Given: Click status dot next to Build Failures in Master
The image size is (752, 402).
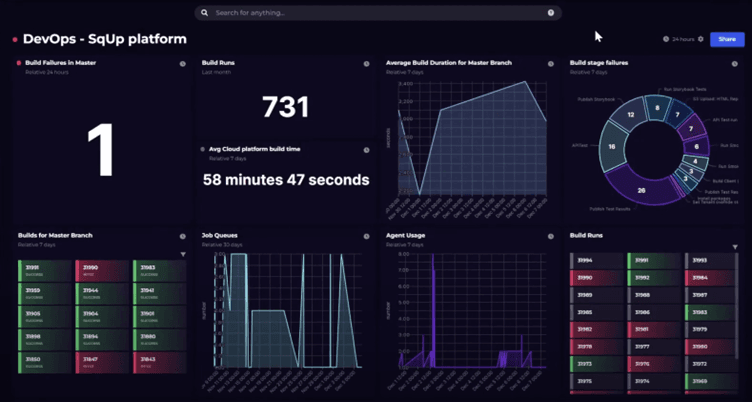Looking at the screenshot, I should pos(19,63).
